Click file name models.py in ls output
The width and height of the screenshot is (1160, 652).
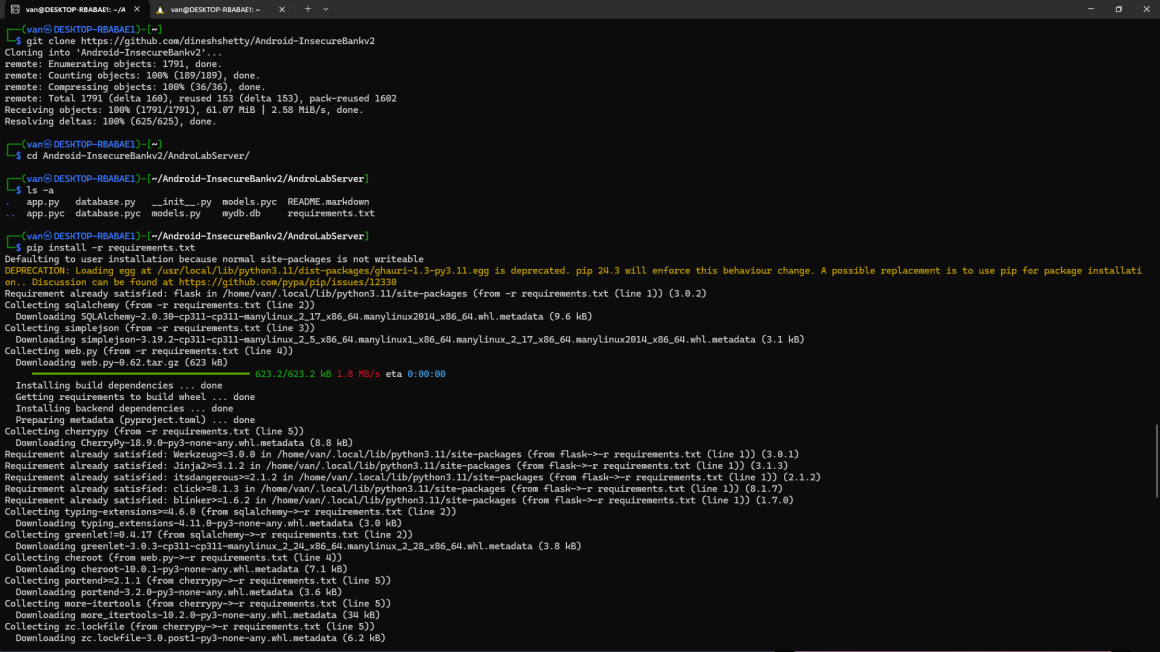(x=176, y=213)
